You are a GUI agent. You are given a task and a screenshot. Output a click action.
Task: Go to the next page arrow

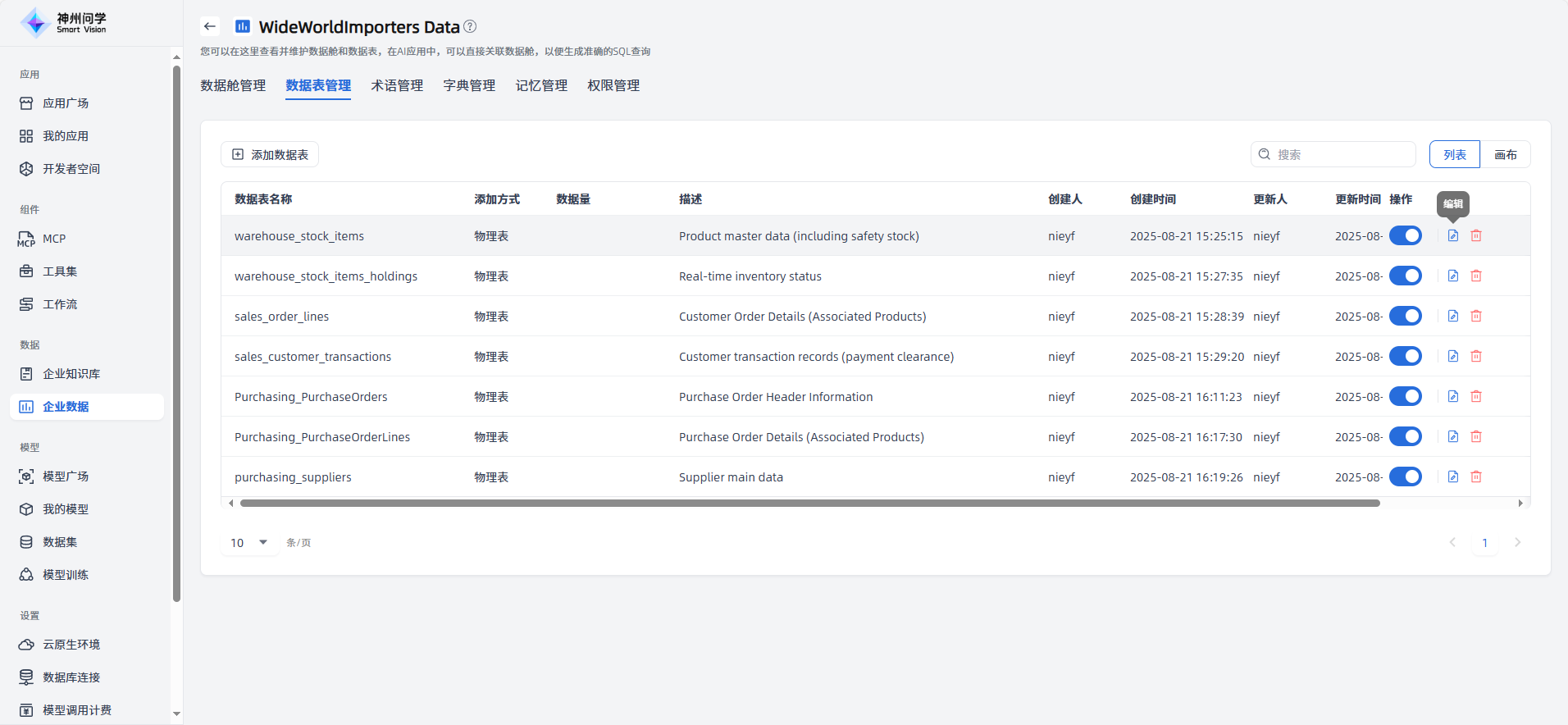pos(1517,543)
